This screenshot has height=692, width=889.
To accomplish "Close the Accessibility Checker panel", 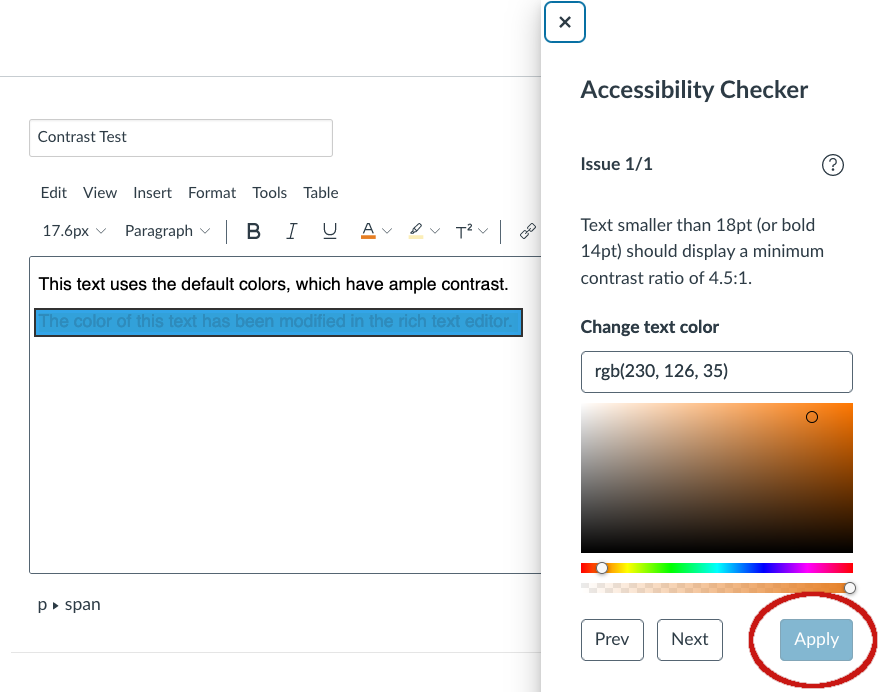I will (x=565, y=22).
